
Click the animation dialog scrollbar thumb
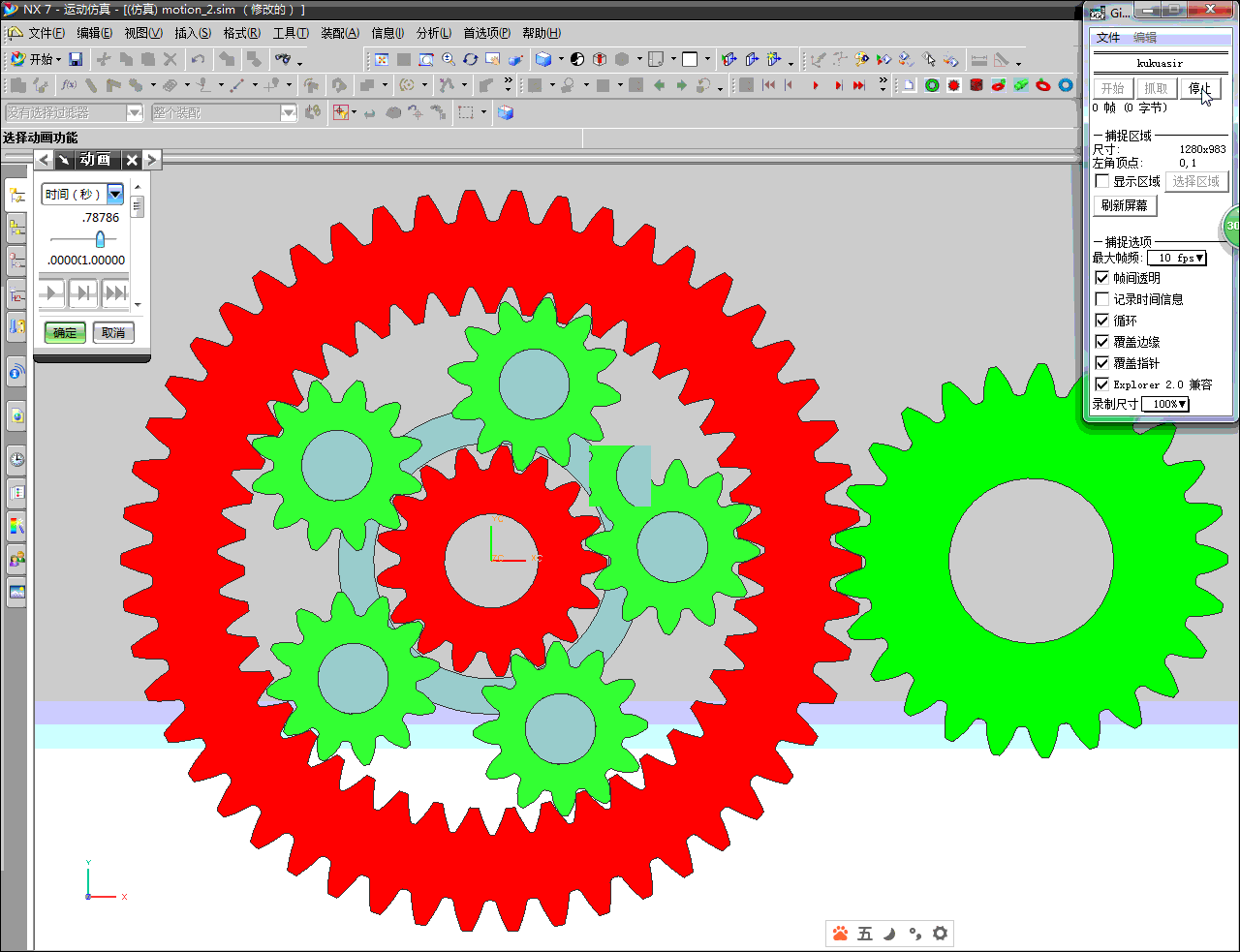tap(138, 206)
